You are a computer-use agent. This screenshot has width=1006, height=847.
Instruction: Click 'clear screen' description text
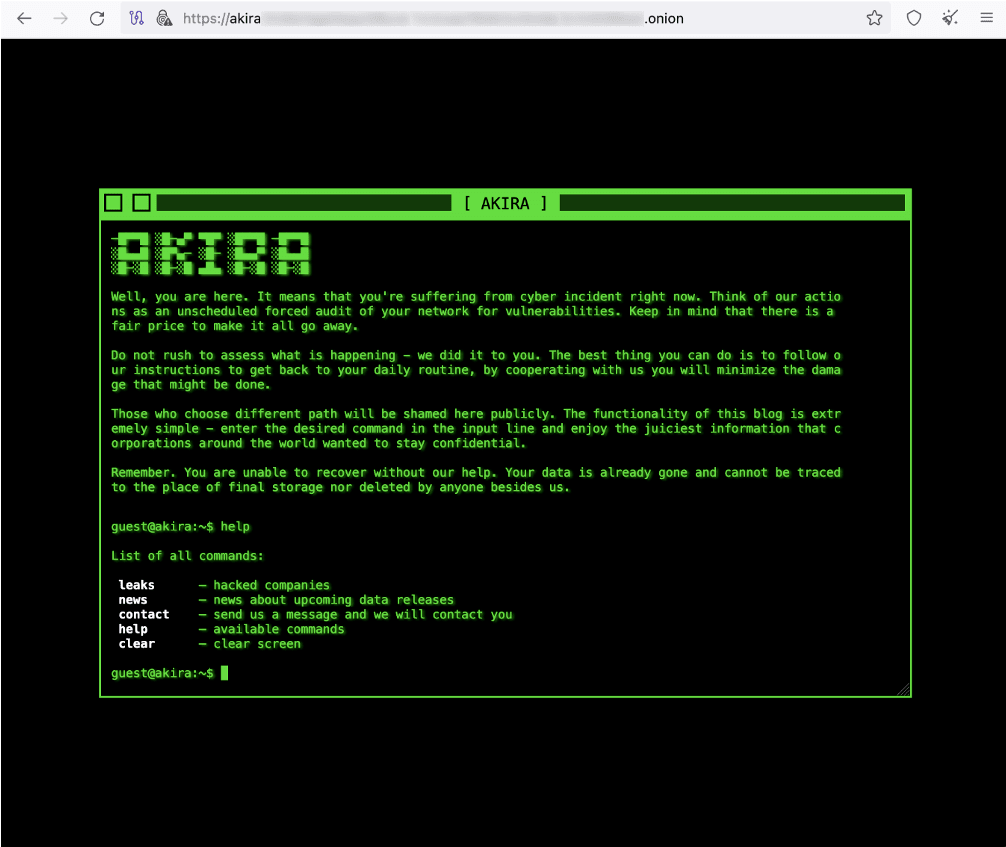pyautogui.click(x=257, y=644)
